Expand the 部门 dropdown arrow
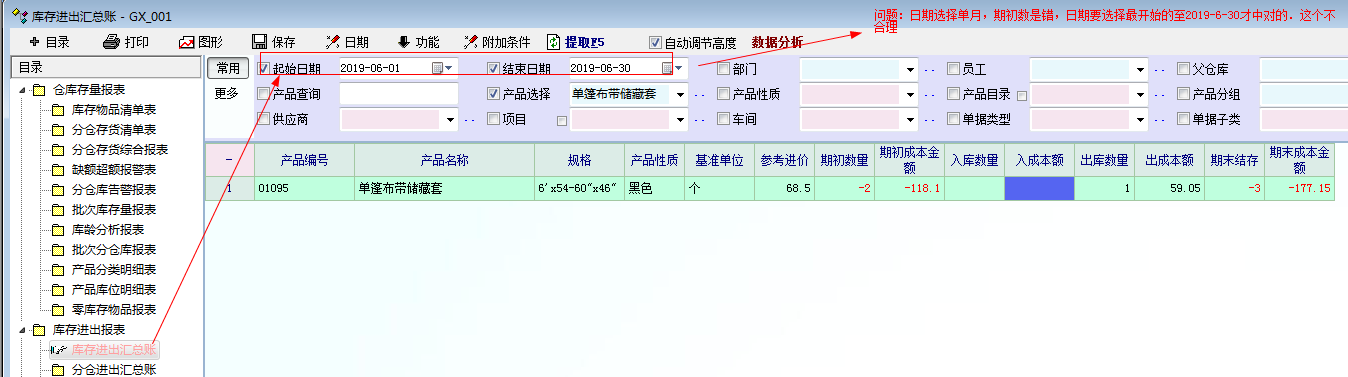1348x377 pixels. point(910,69)
